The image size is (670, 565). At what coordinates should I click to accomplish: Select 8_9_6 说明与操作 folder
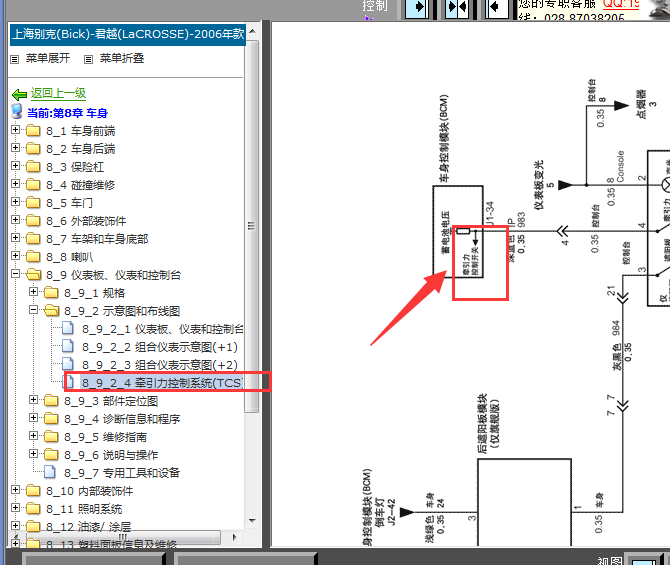pyautogui.click(x=111, y=455)
